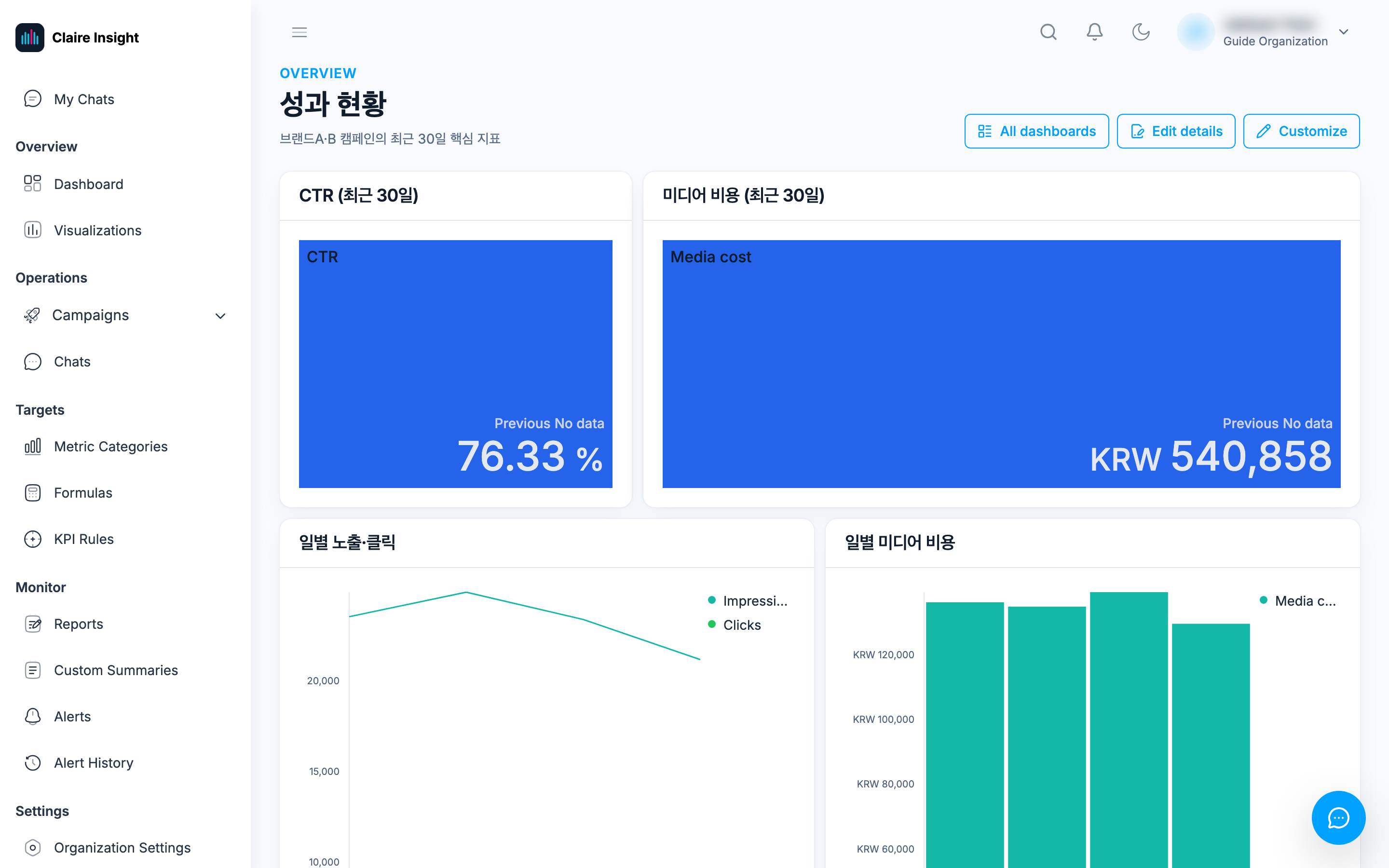Expand the Campaigns submenu chevron

pyautogui.click(x=220, y=316)
